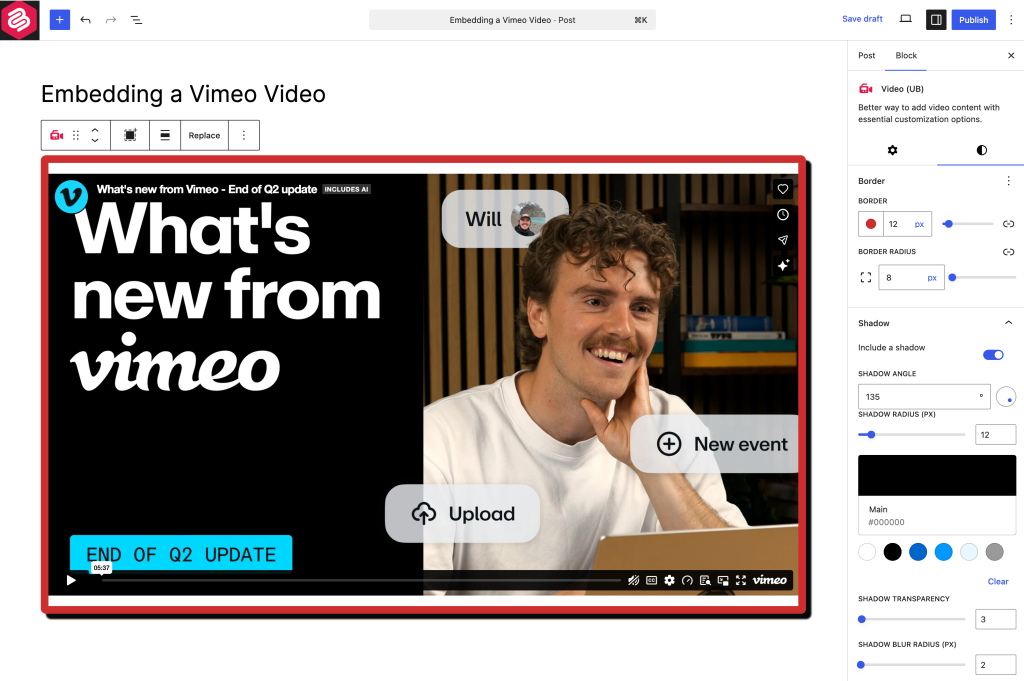Click the Save draft link
Image resolution: width=1024 pixels, height=681 pixels.
click(x=862, y=19)
